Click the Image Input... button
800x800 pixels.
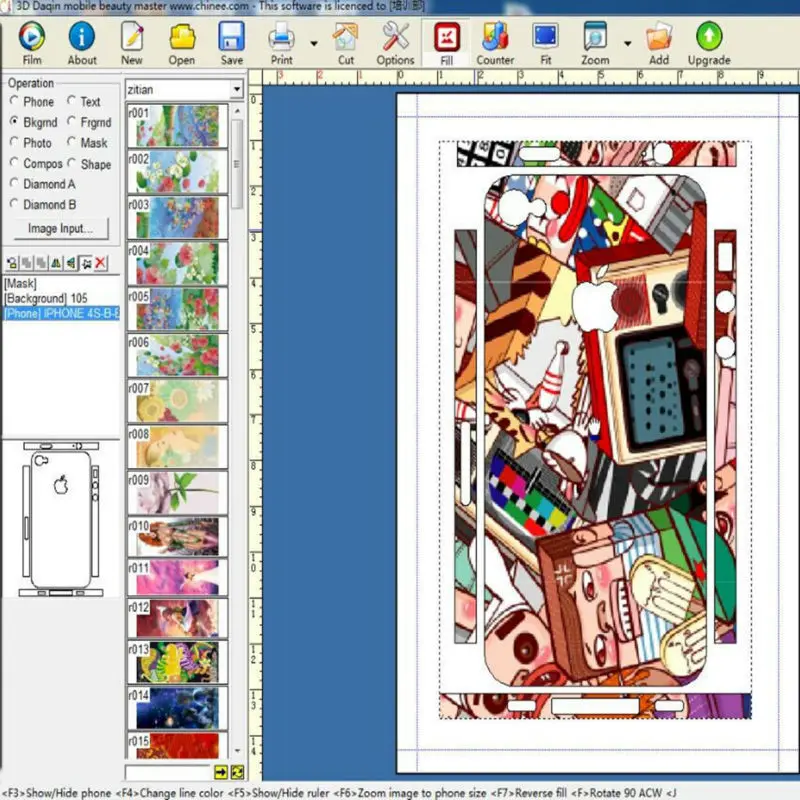(x=61, y=229)
